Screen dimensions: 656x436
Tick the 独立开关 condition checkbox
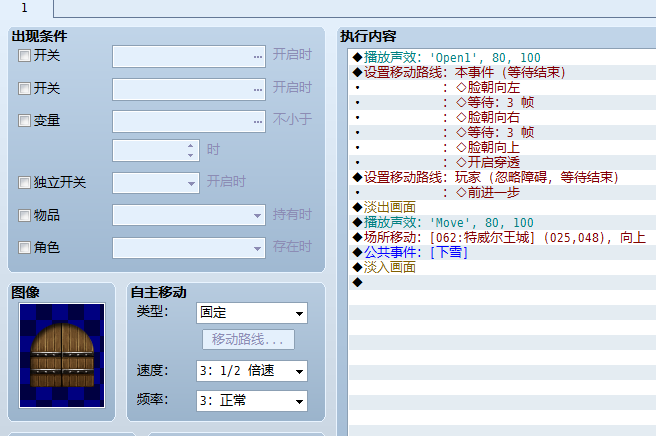(x=24, y=182)
